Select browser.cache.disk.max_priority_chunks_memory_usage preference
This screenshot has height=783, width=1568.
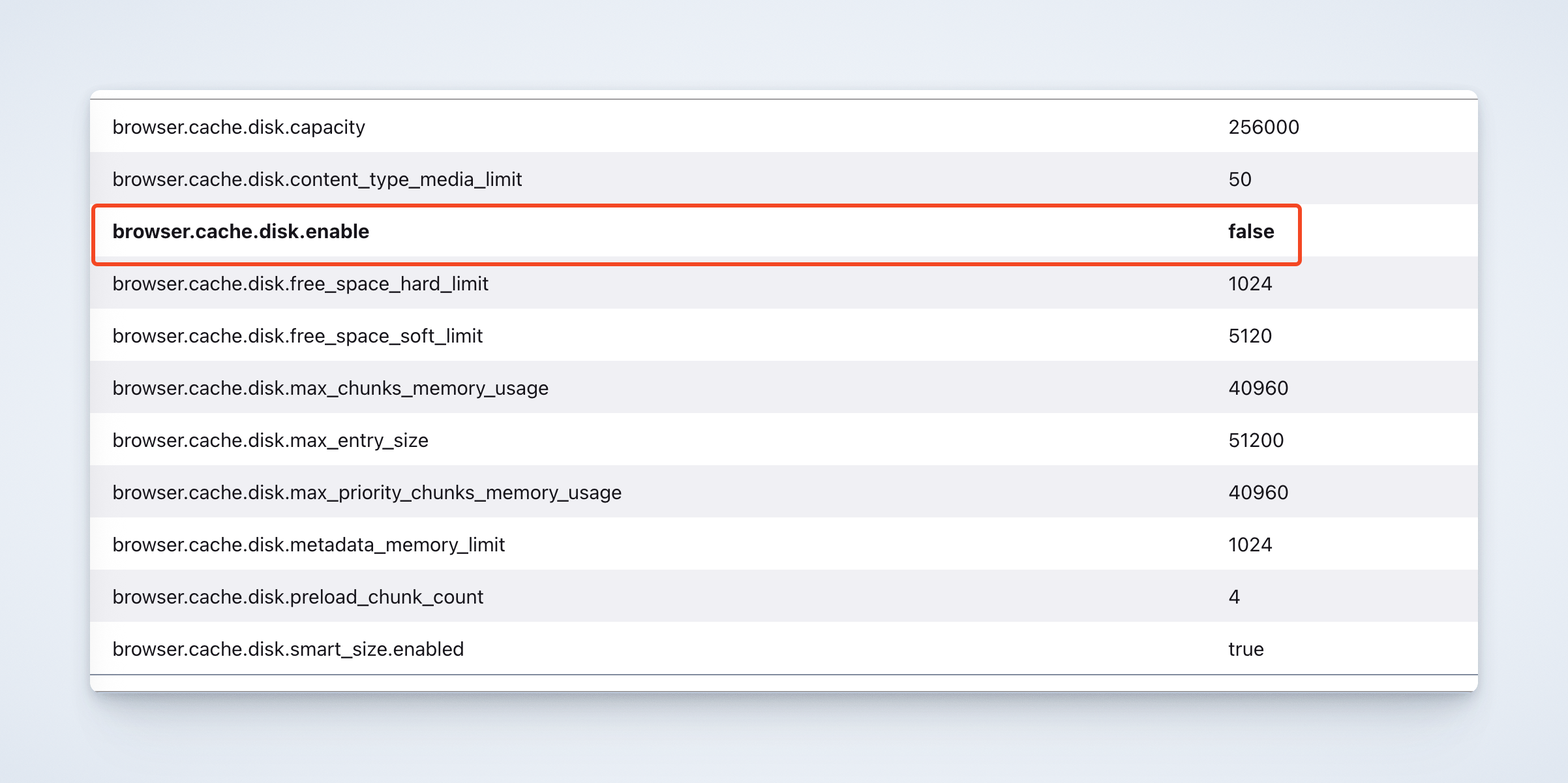[367, 493]
